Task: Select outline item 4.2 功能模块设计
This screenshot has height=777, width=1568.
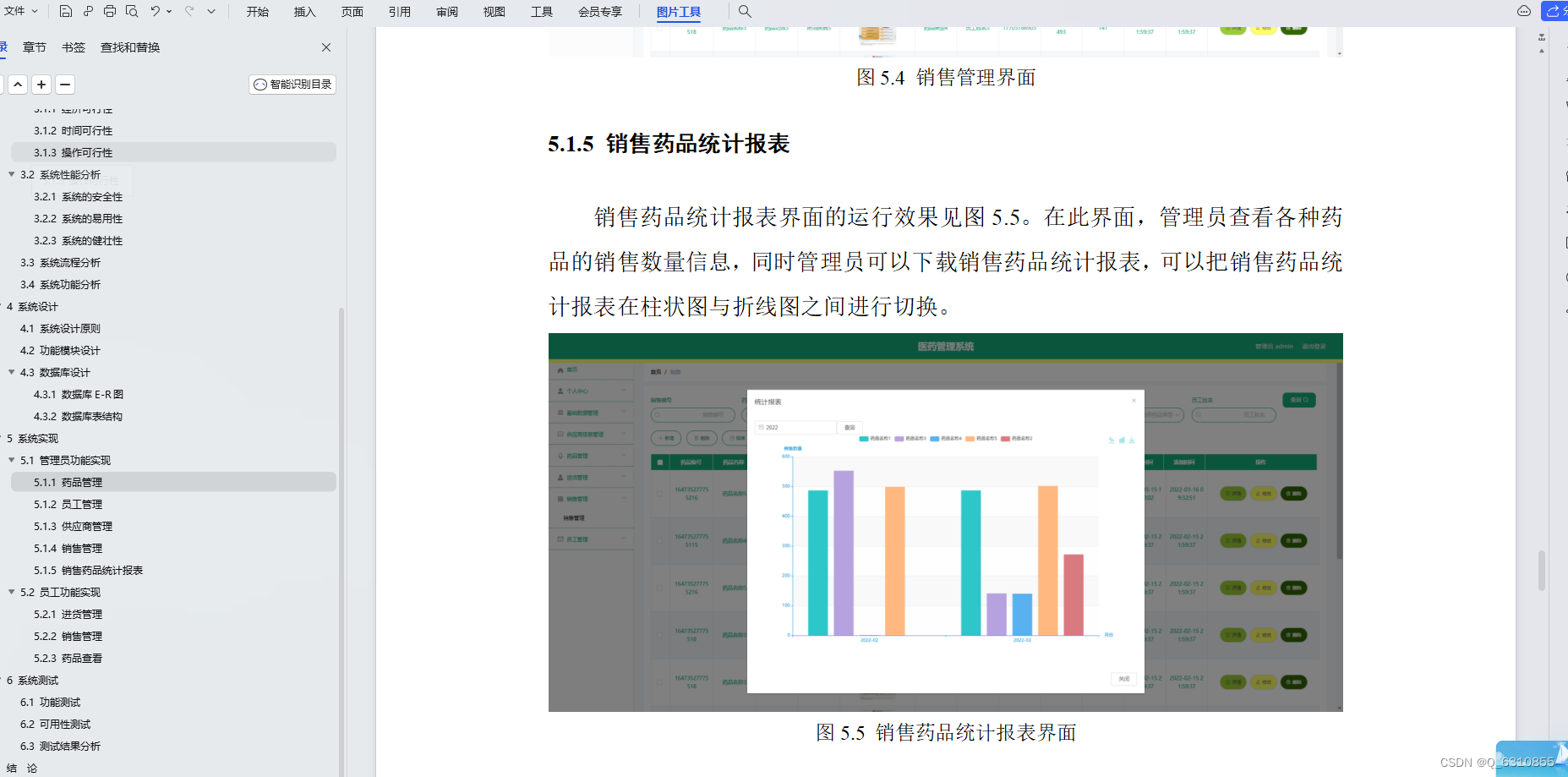Action: point(60,350)
